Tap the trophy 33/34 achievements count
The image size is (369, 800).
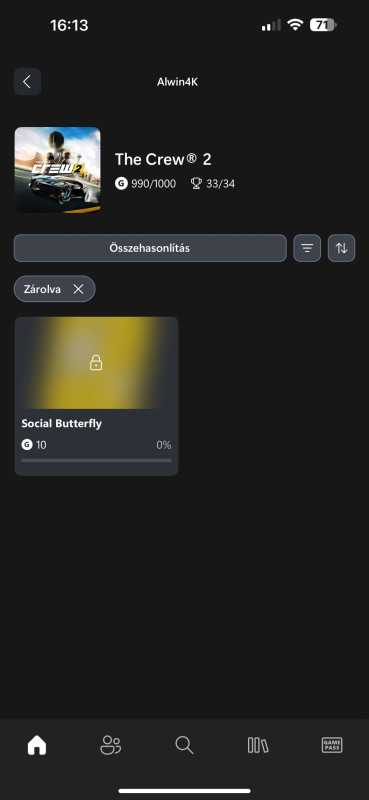(x=213, y=184)
